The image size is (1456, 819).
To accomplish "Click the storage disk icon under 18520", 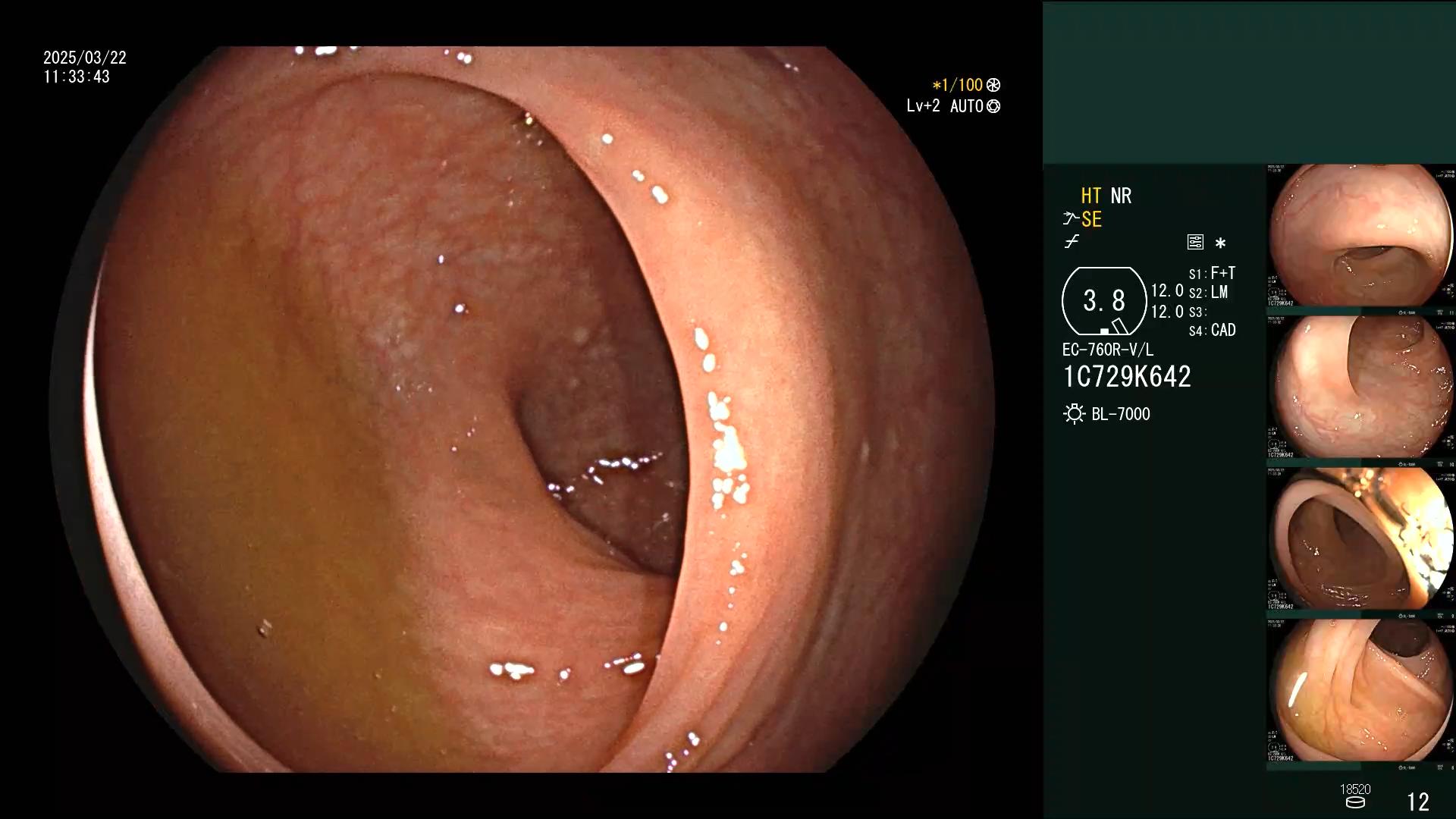I will tap(1355, 802).
